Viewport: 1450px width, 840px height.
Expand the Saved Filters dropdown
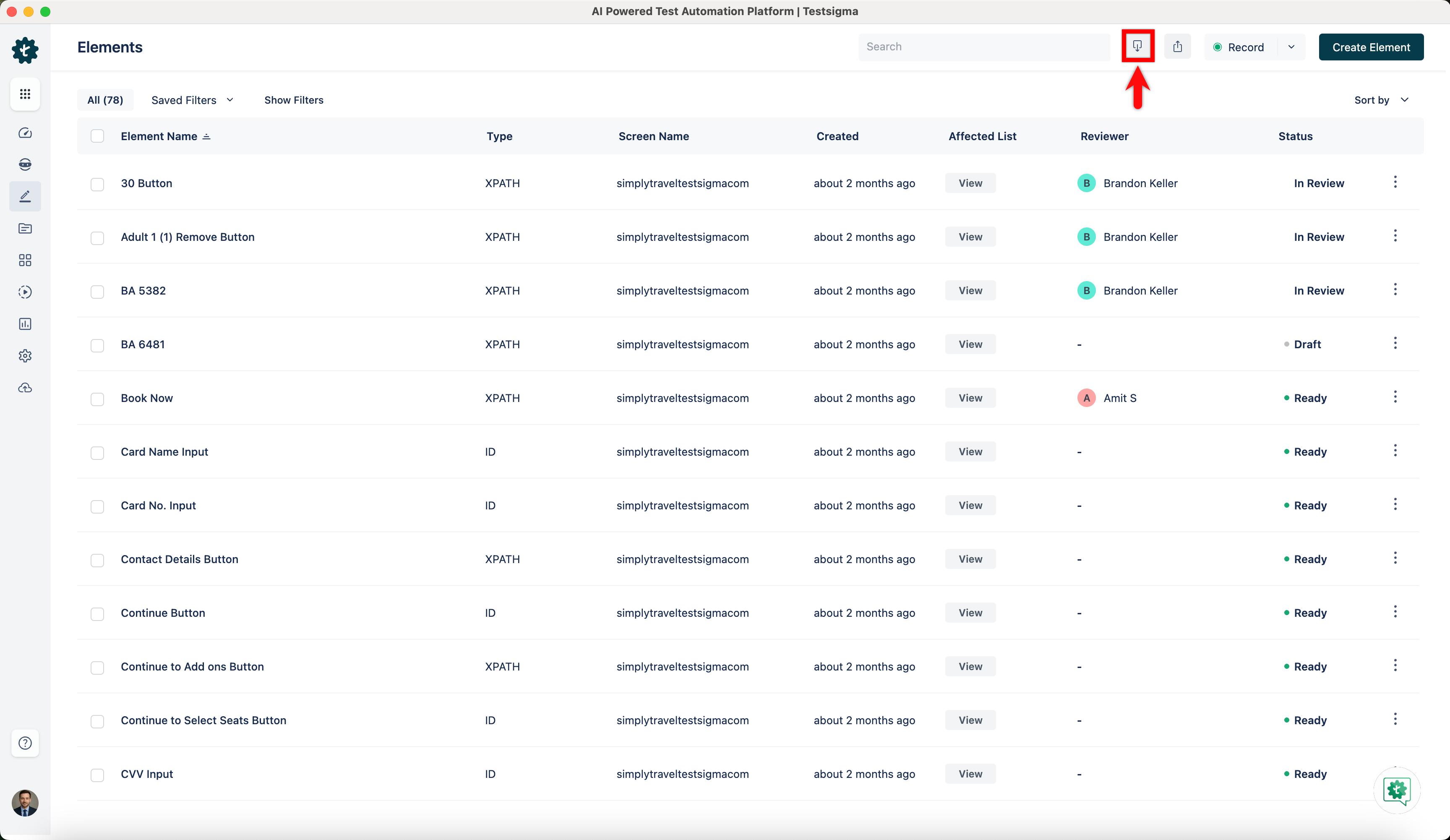192,100
